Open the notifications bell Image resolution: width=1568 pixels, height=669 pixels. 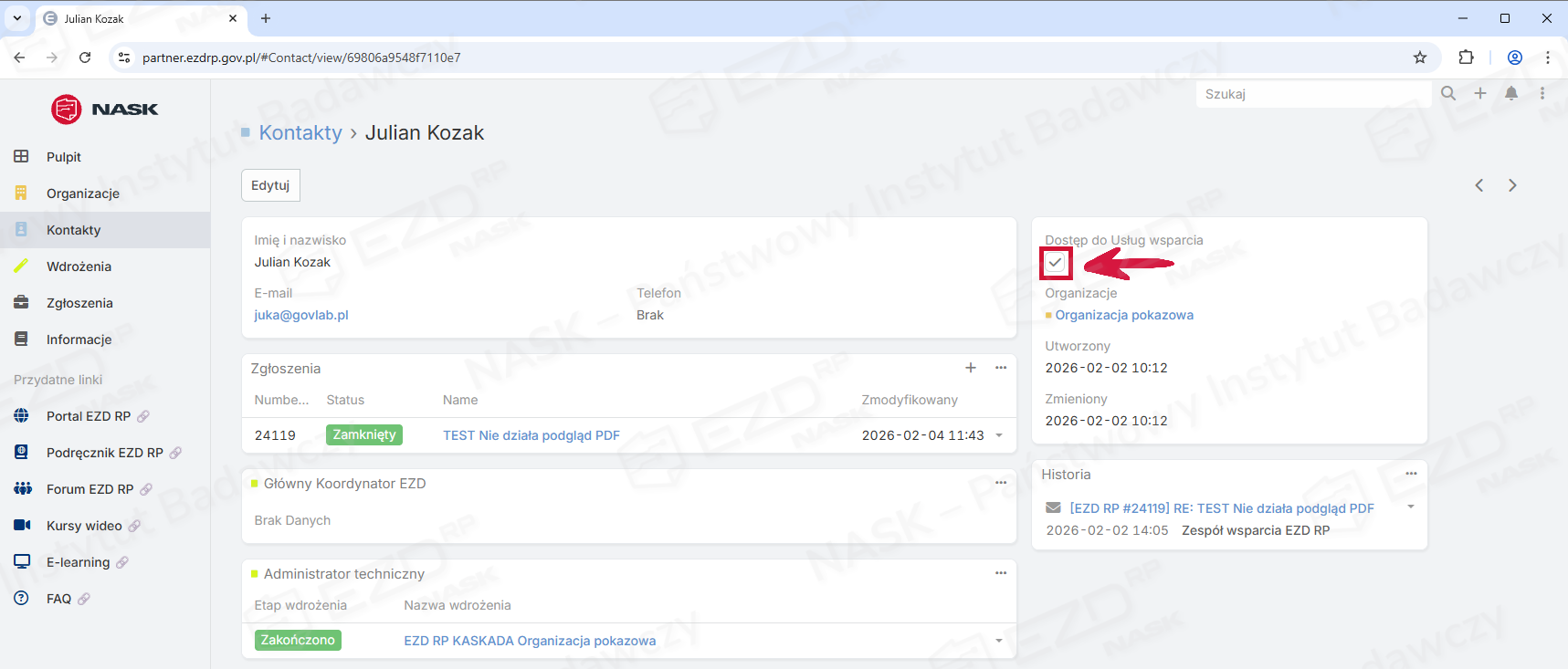[x=1511, y=93]
